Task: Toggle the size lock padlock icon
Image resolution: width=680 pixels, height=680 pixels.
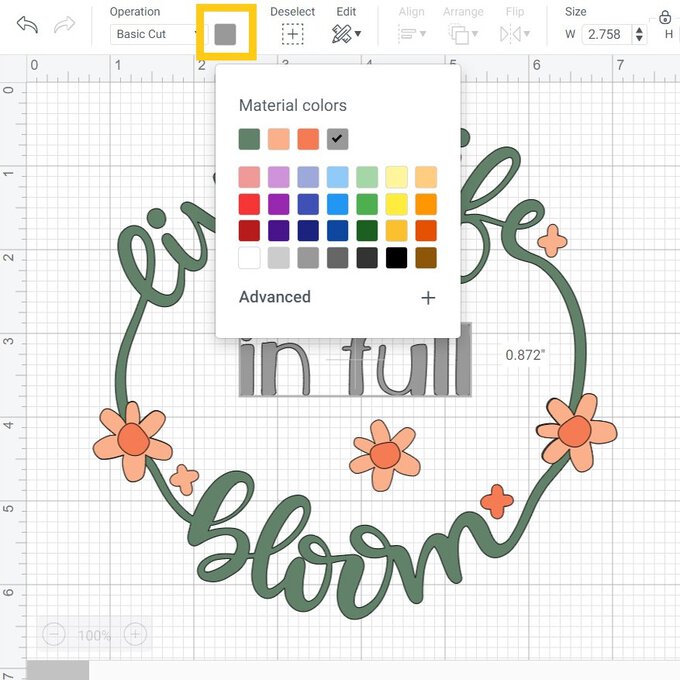Action: click(666, 17)
